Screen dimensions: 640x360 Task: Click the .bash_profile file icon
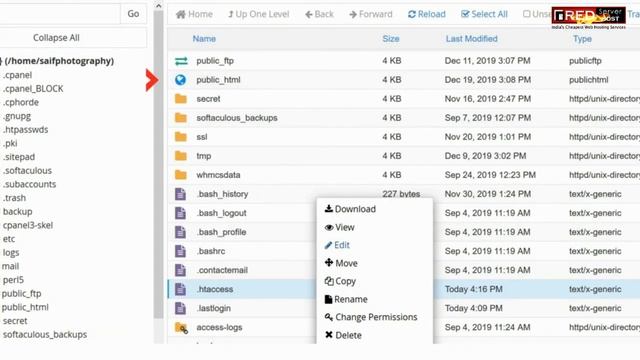pos(180,232)
